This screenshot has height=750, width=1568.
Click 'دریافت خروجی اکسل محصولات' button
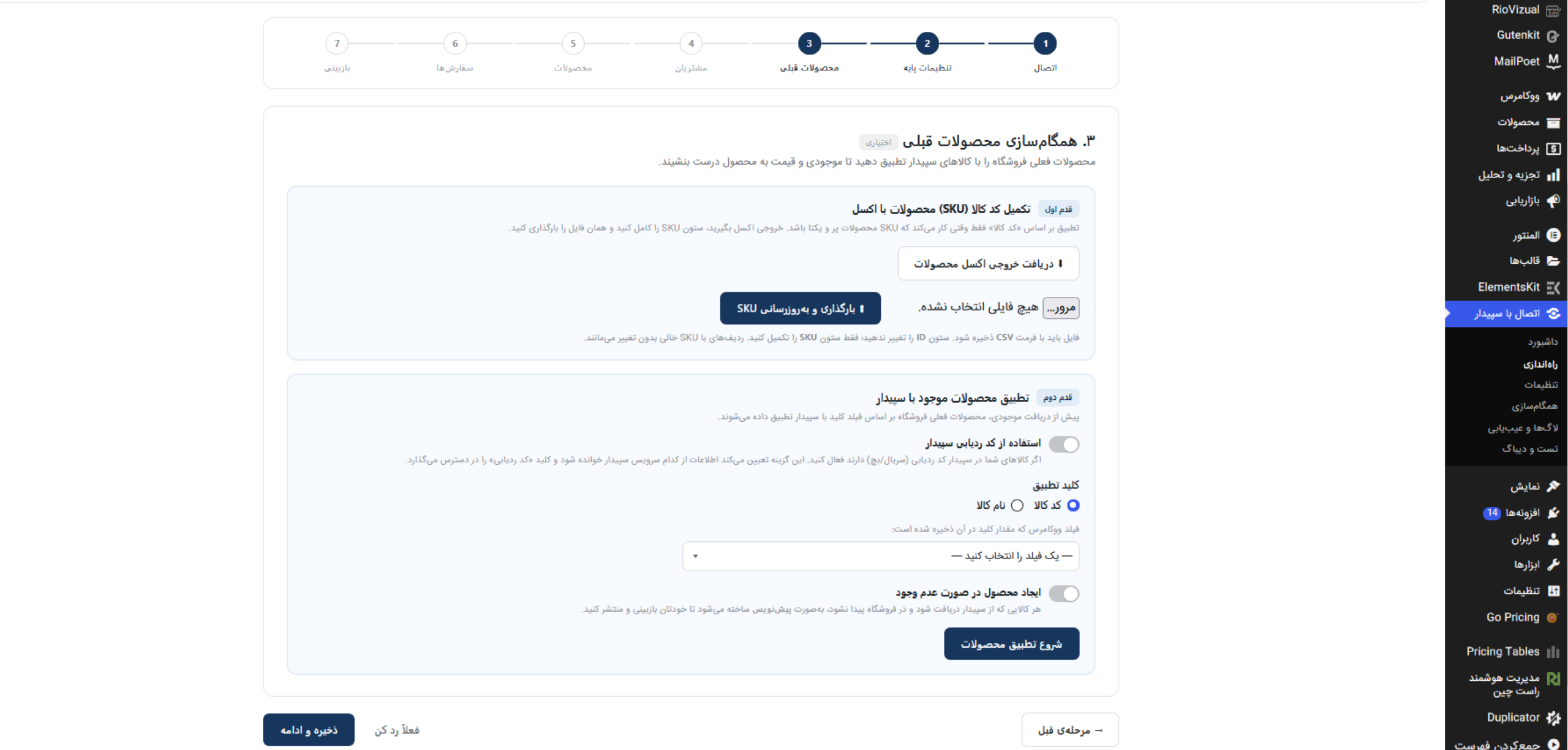tap(989, 264)
